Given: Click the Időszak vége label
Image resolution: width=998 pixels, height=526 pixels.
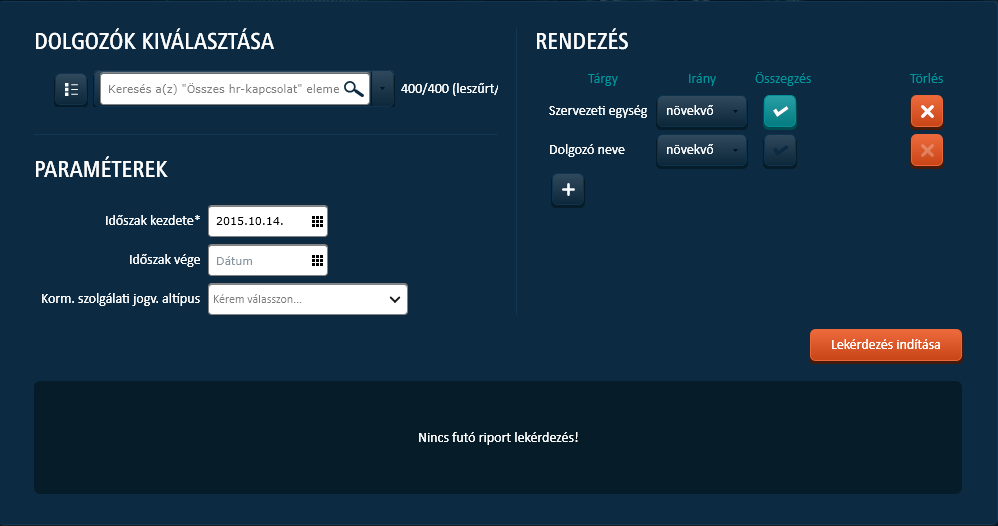Looking at the screenshot, I should click(x=164, y=260).
